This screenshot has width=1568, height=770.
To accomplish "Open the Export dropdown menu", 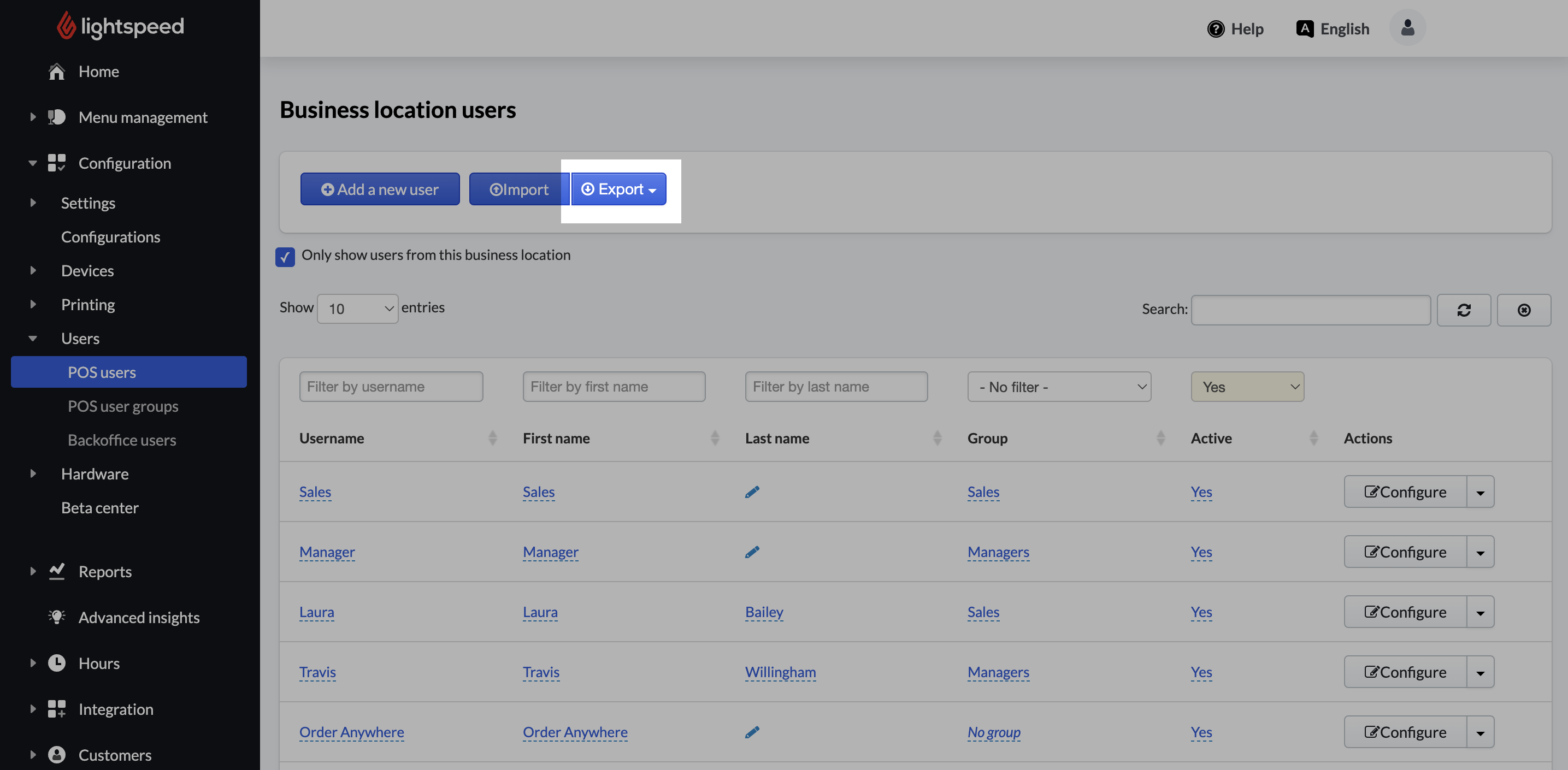I will point(618,189).
